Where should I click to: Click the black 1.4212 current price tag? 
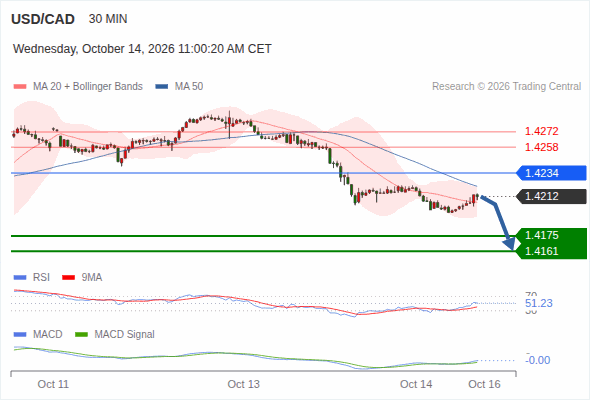551,196
